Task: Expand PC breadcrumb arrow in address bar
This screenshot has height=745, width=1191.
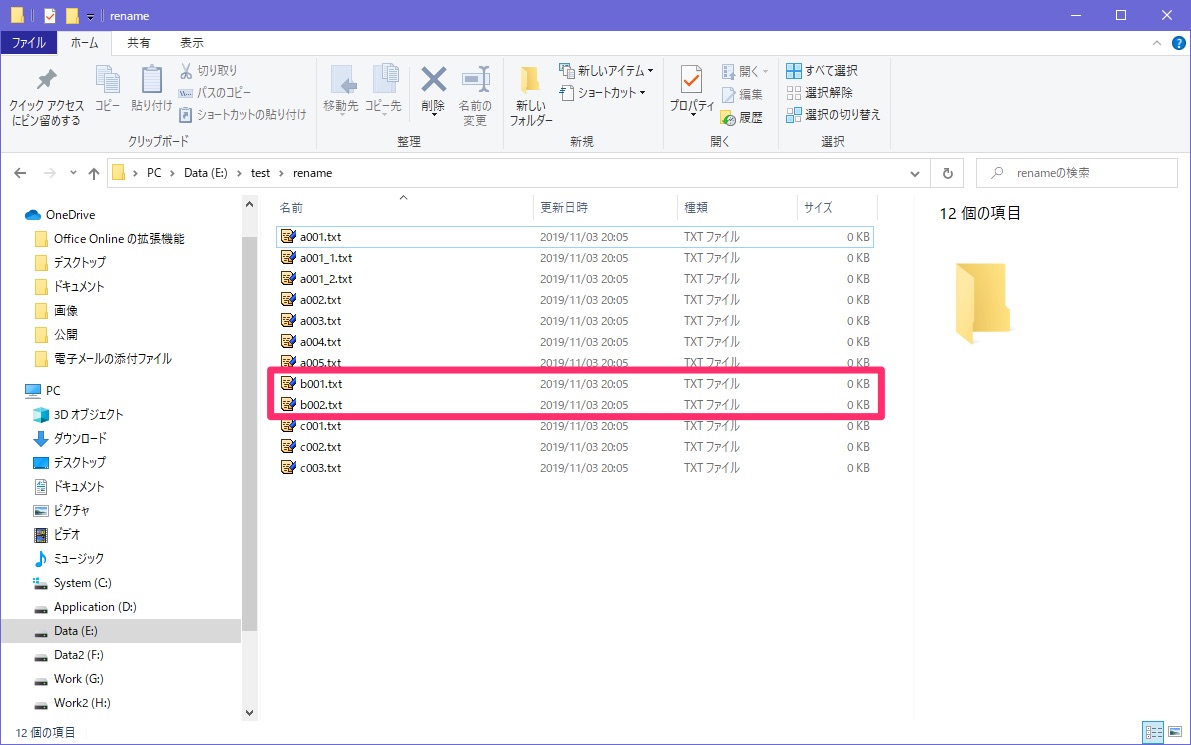Action: point(172,173)
